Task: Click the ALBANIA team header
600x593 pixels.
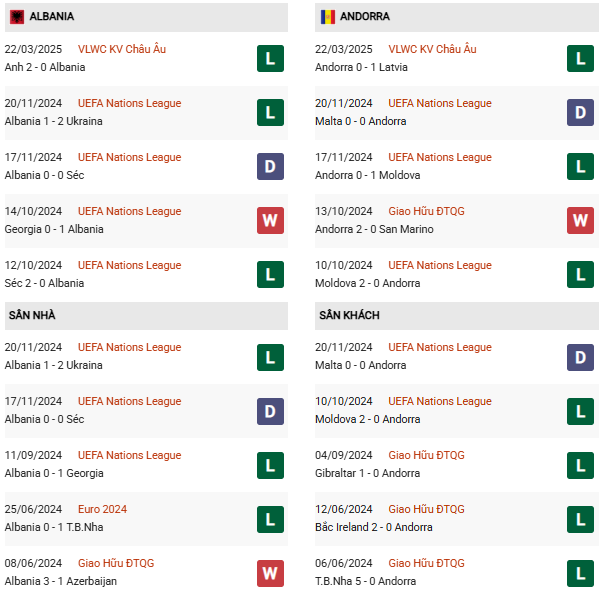Action: (146, 17)
